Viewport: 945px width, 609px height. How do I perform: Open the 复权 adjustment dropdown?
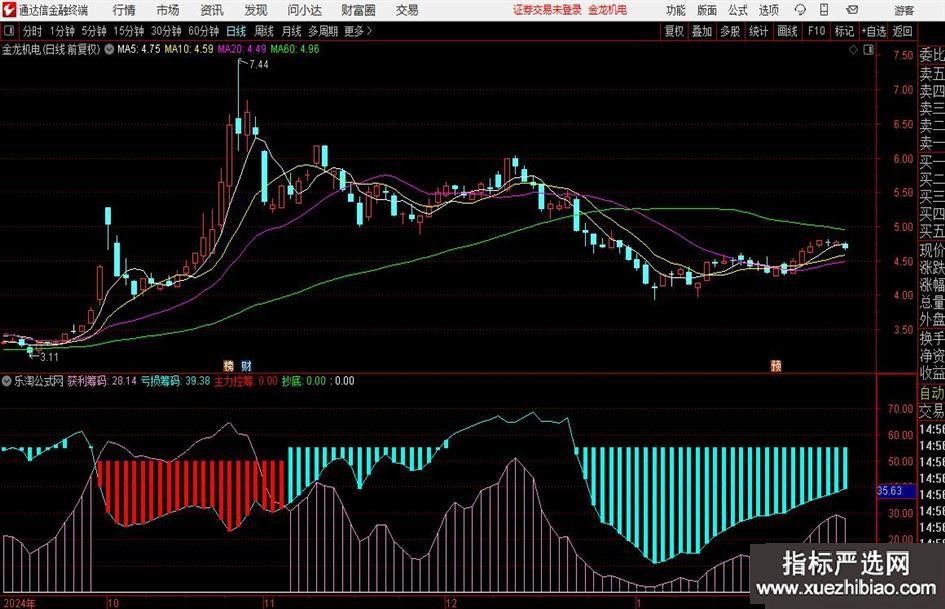(x=675, y=31)
